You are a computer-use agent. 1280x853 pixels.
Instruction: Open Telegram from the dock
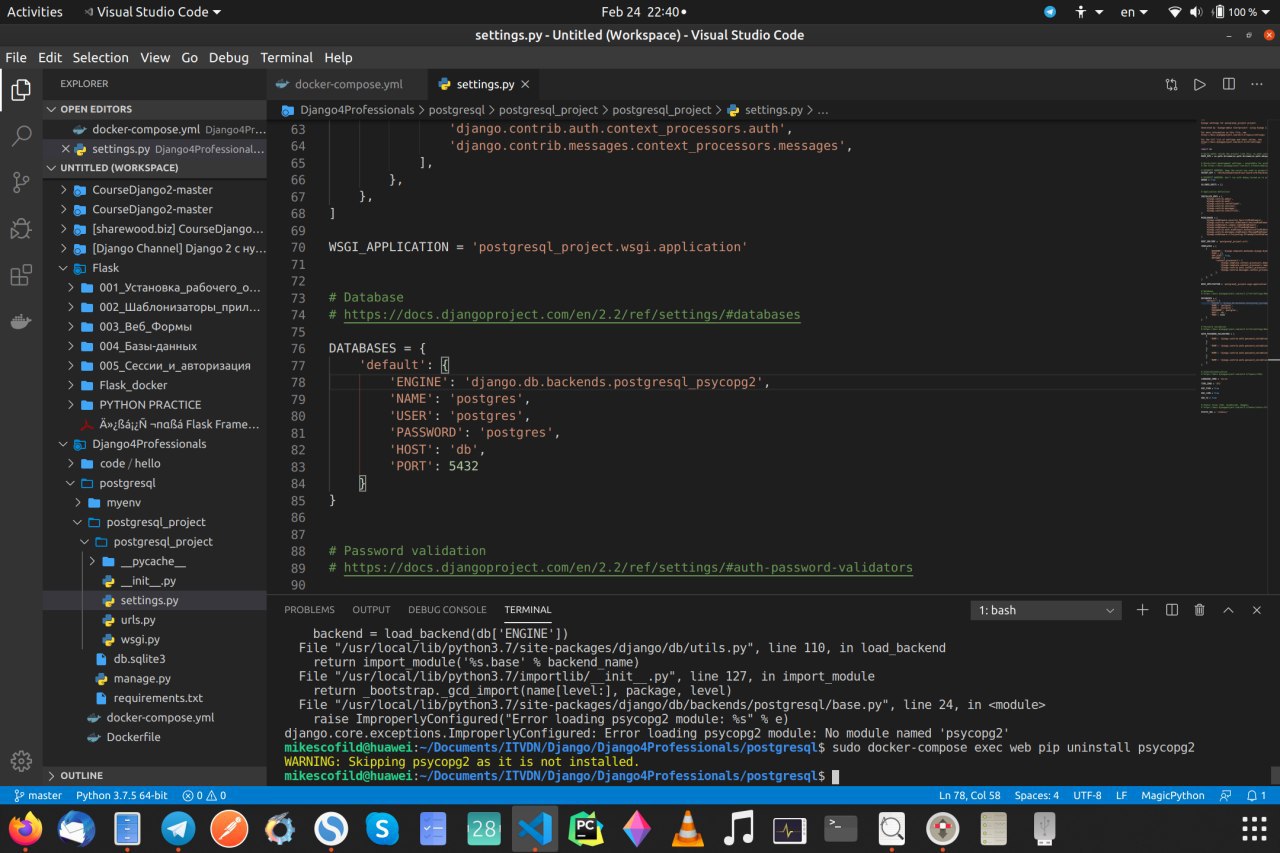pos(179,828)
